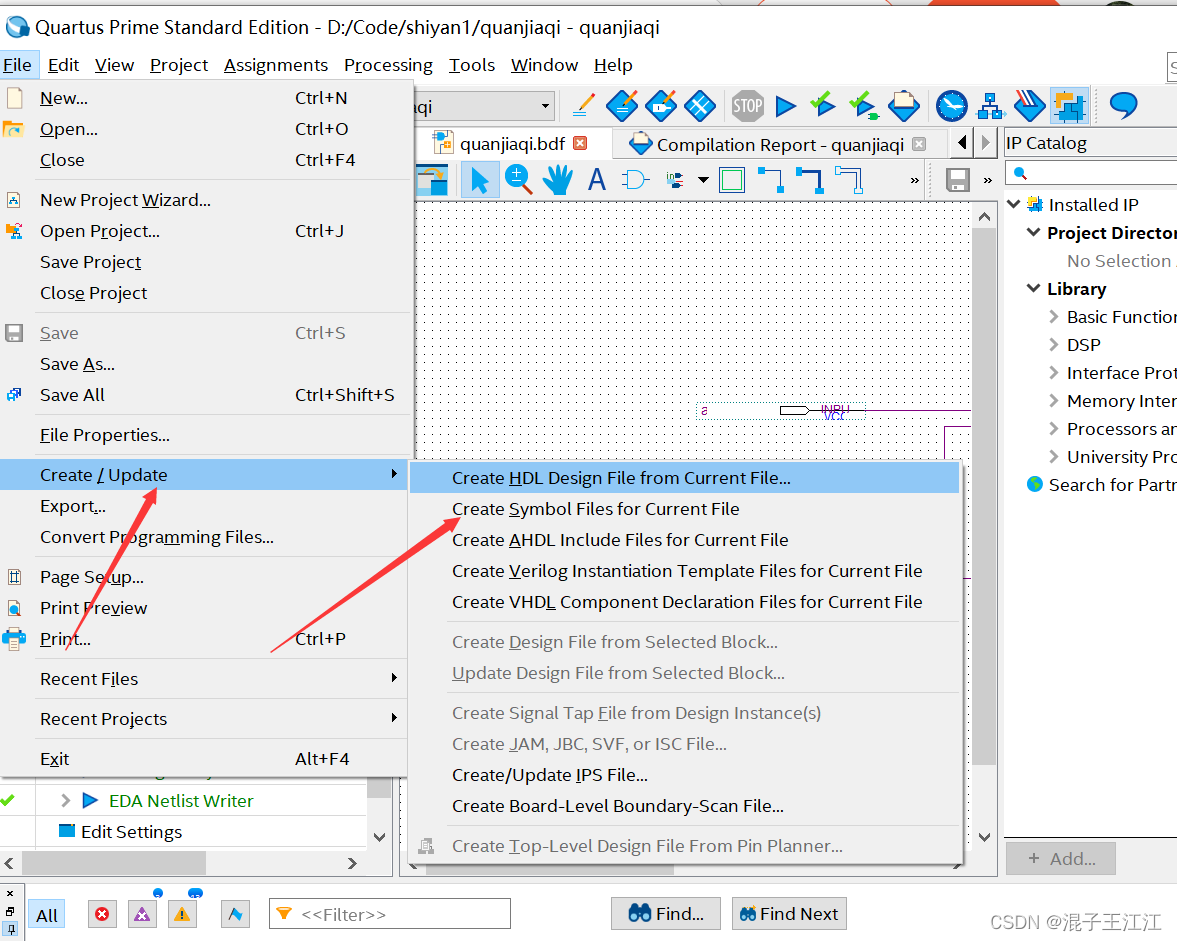Viewport: 1177px width, 941px height.
Task: Select the Hand pan tool
Action: 557,180
